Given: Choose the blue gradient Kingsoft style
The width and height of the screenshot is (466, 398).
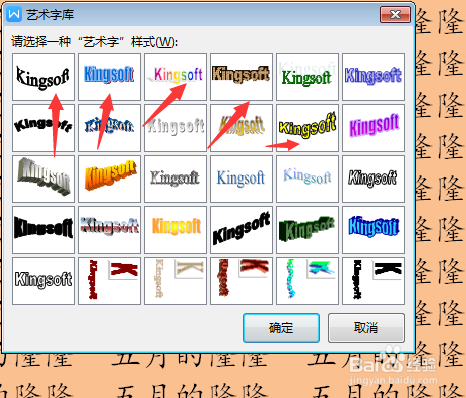Looking at the screenshot, I should 109,77.
